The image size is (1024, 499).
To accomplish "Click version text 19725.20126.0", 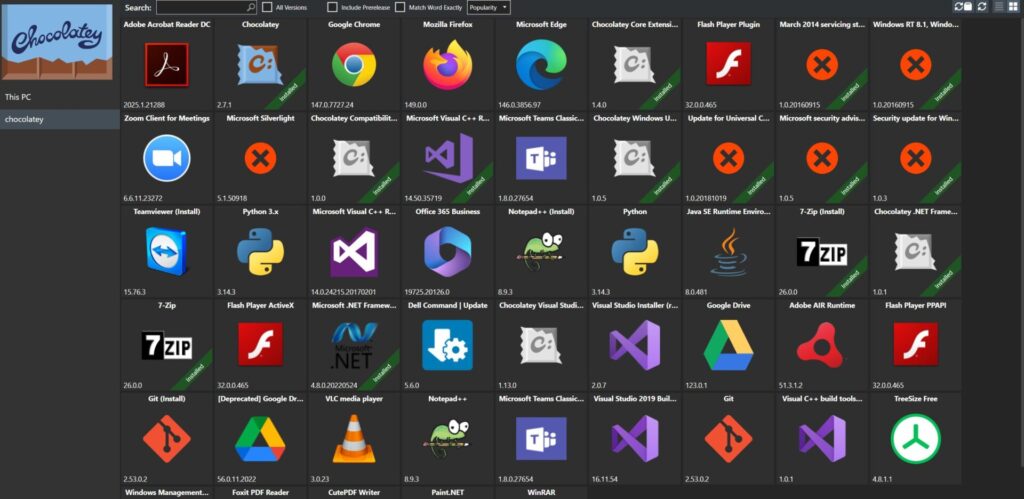I will [x=426, y=292].
